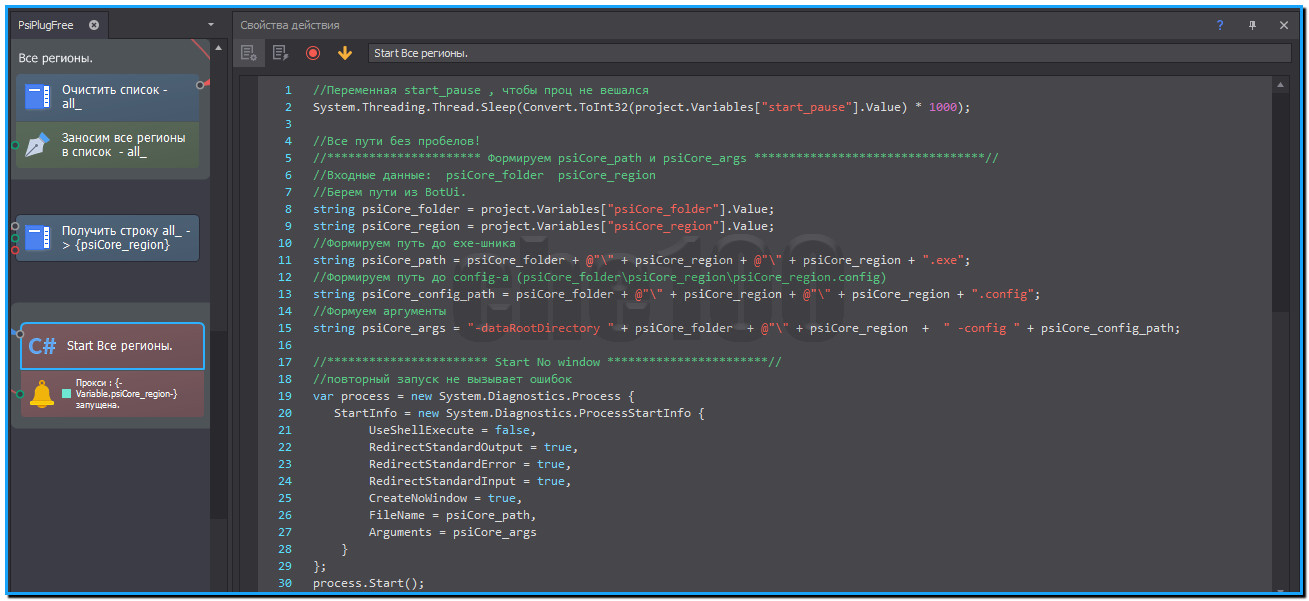1309x601 pixels.
Task: Click the yellow bell notification action icon
Action: 41,394
